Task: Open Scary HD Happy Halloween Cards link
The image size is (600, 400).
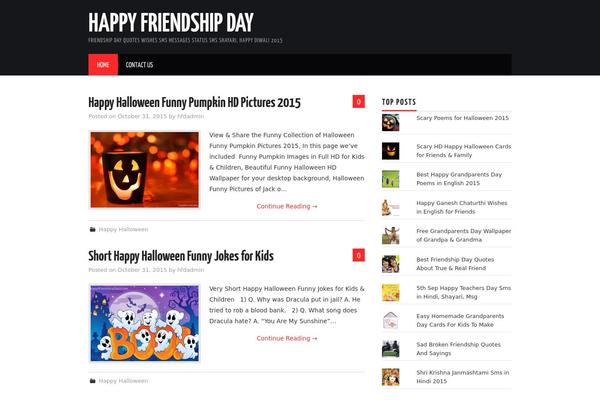Action: (x=464, y=151)
